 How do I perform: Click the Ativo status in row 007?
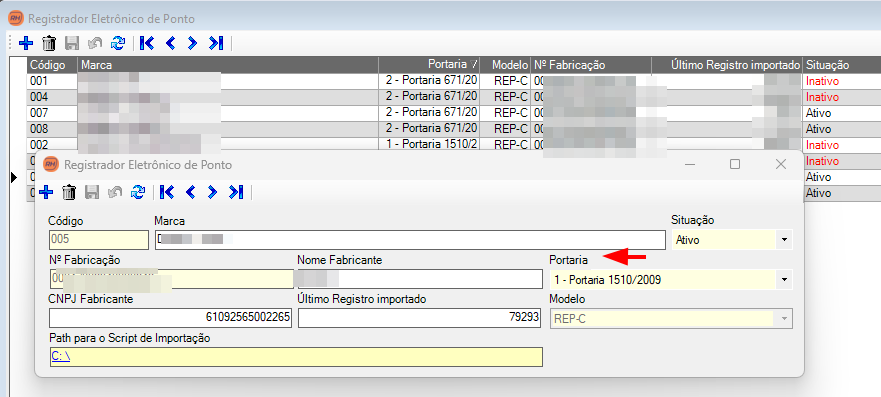pos(818,113)
